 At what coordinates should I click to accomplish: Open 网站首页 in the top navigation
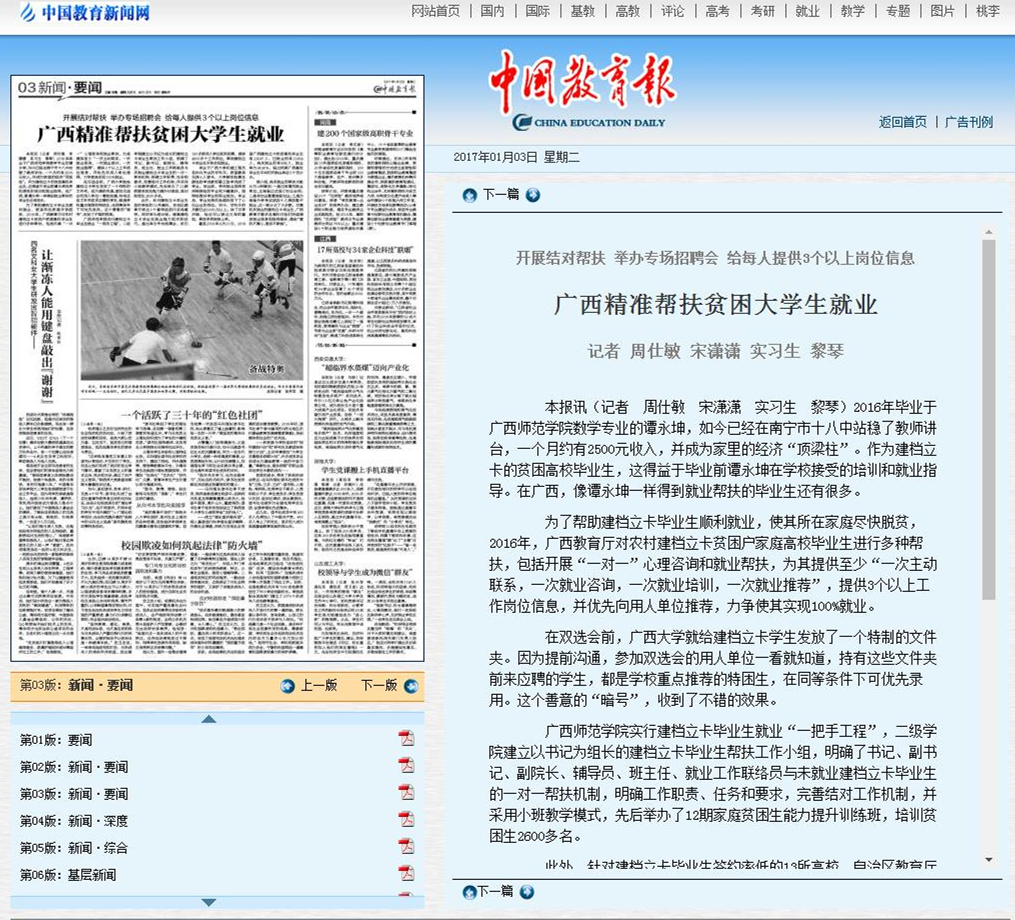point(436,11)
